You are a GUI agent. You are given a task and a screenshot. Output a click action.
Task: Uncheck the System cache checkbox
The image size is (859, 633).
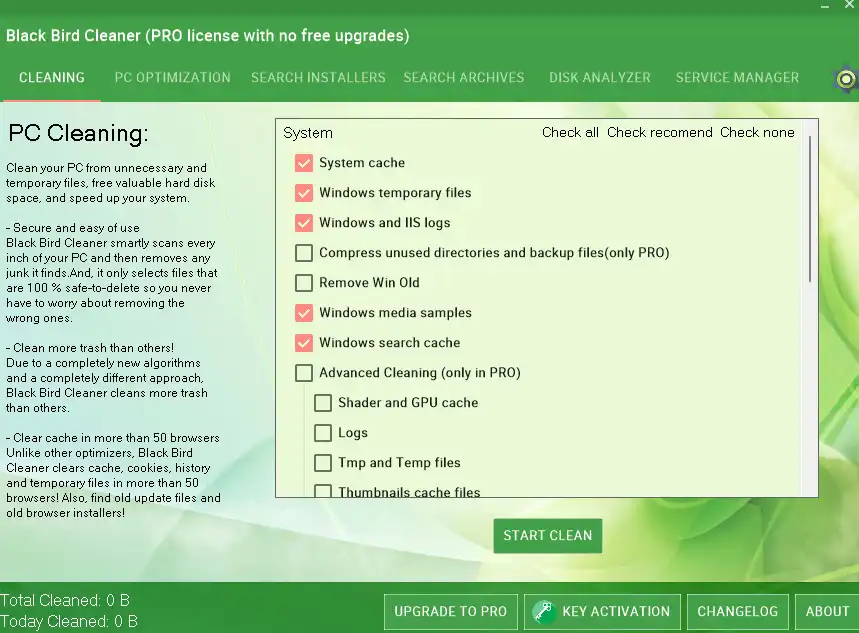tap(304, 163)
